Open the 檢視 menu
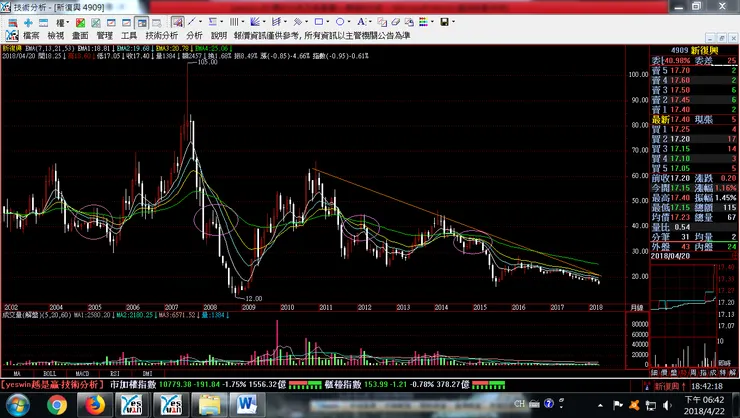740x418 pixels. coord(56,35)
